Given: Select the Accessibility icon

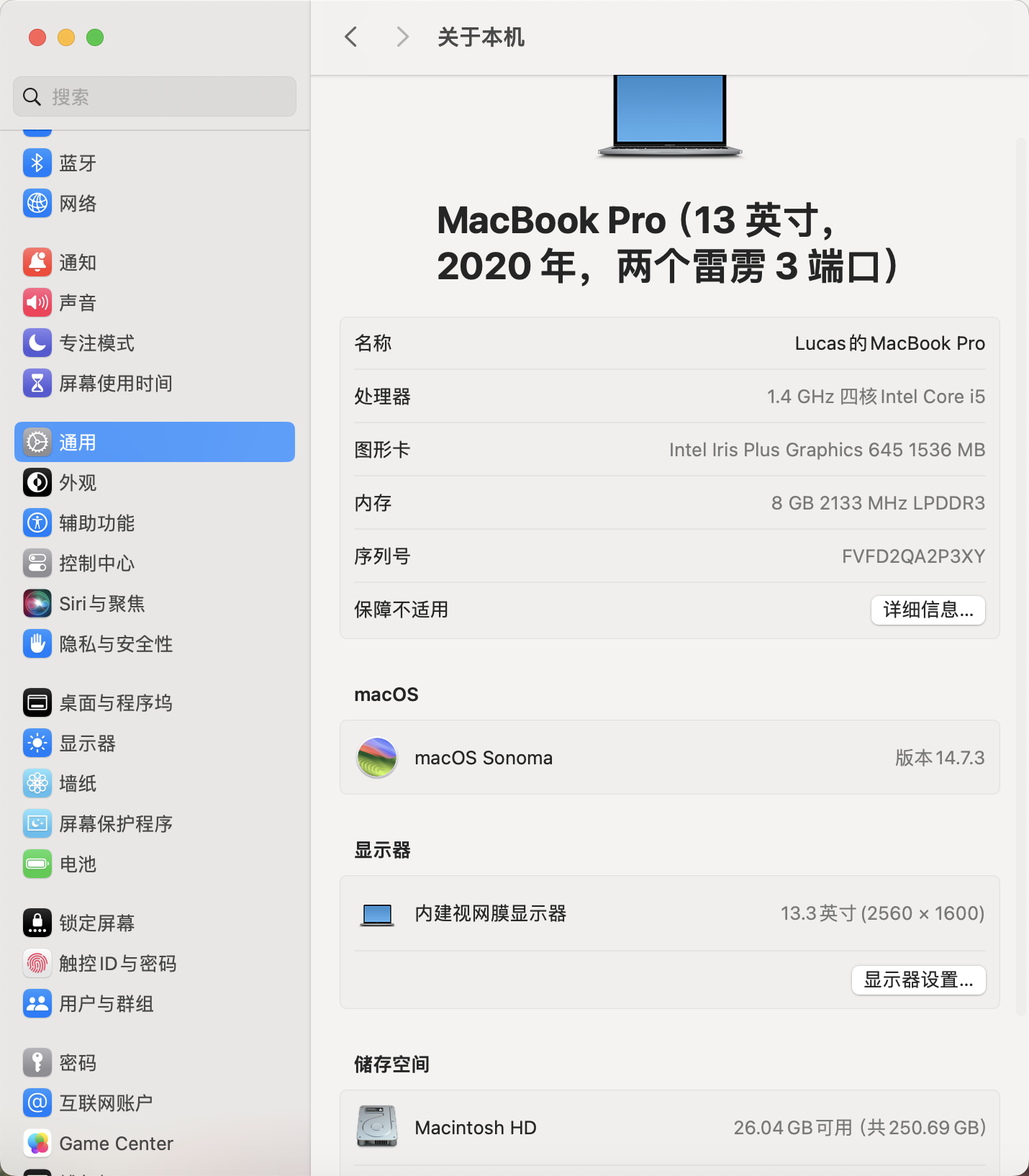Looking at the screenshot, I should (37, 523).
